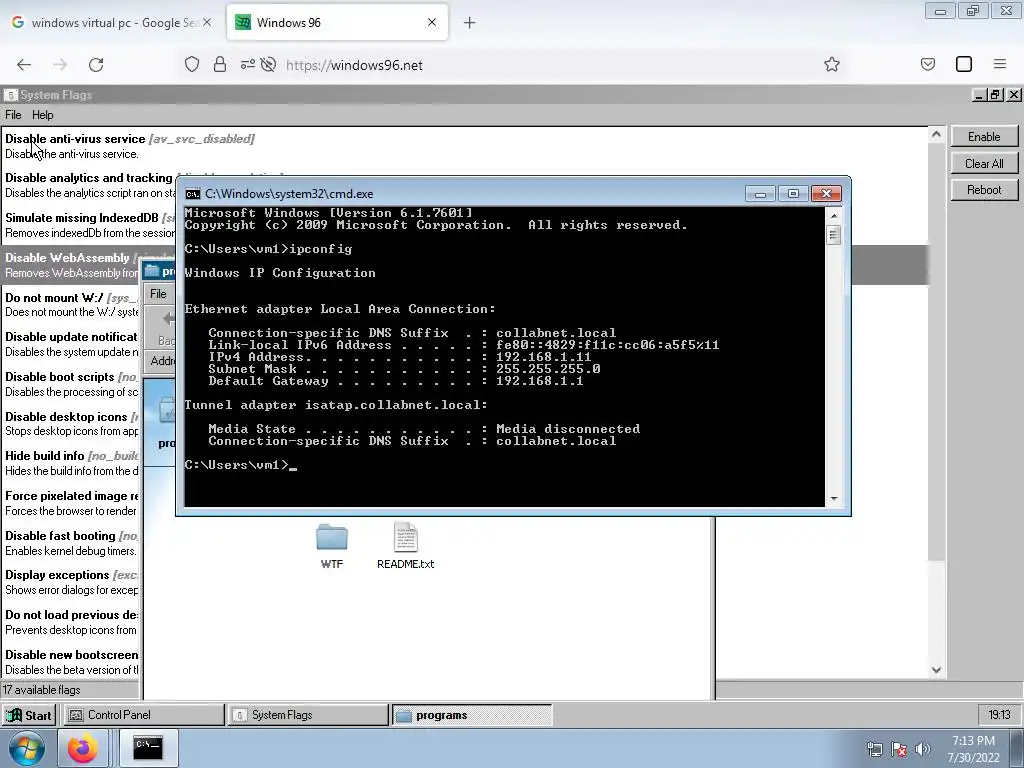This screenshot has width=1024, height=768.
Task: Click flags list scroll up arrow
Action: tap(936, 135)
